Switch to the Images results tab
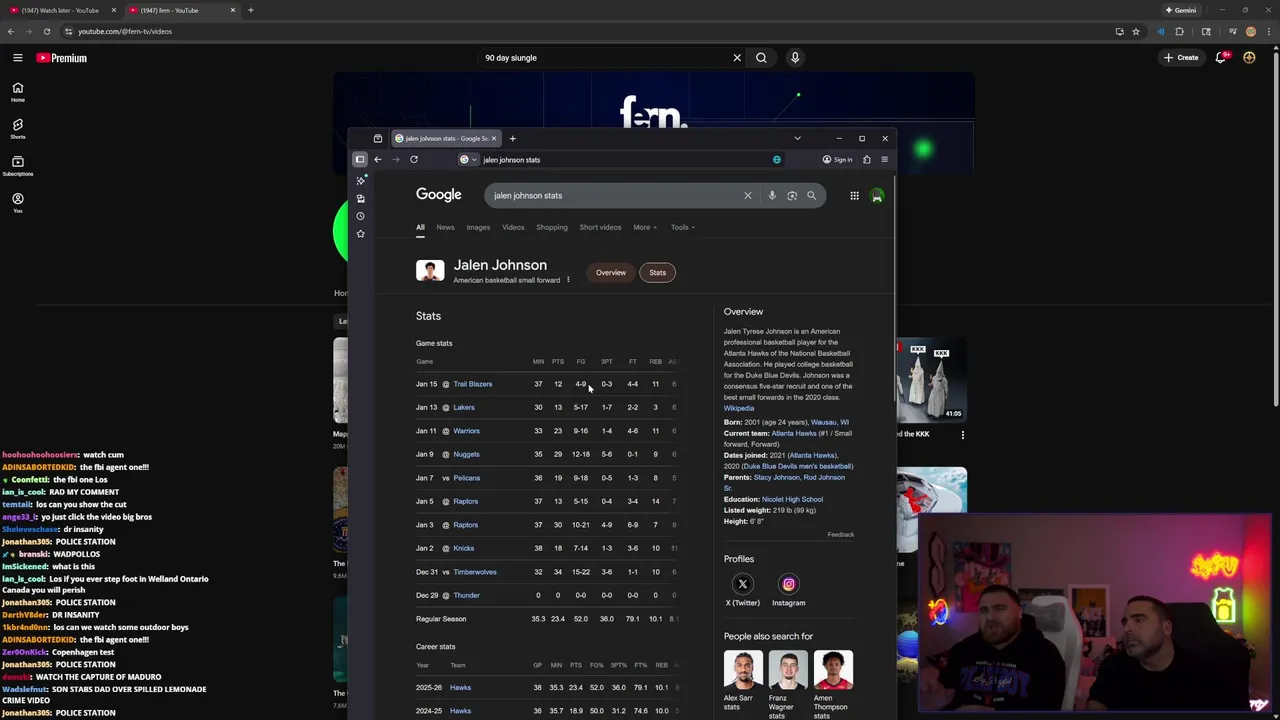 pyautogui.click(x=478, y=227)
